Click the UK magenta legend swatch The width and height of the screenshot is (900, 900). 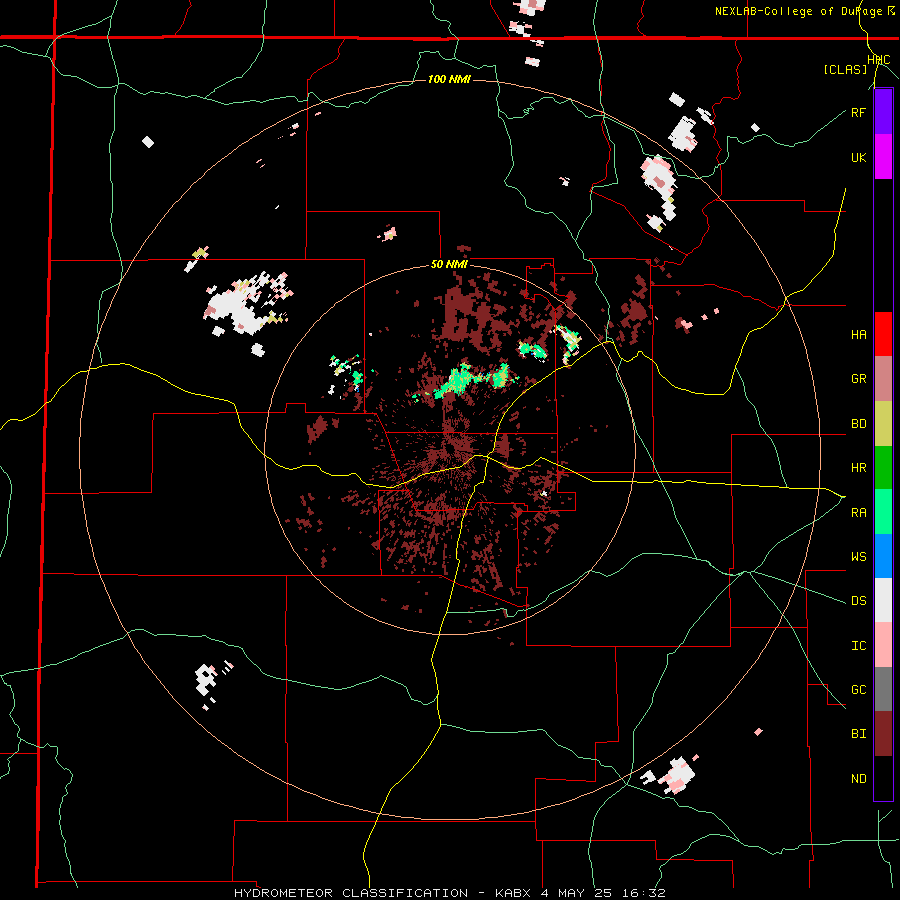[883, 157]
